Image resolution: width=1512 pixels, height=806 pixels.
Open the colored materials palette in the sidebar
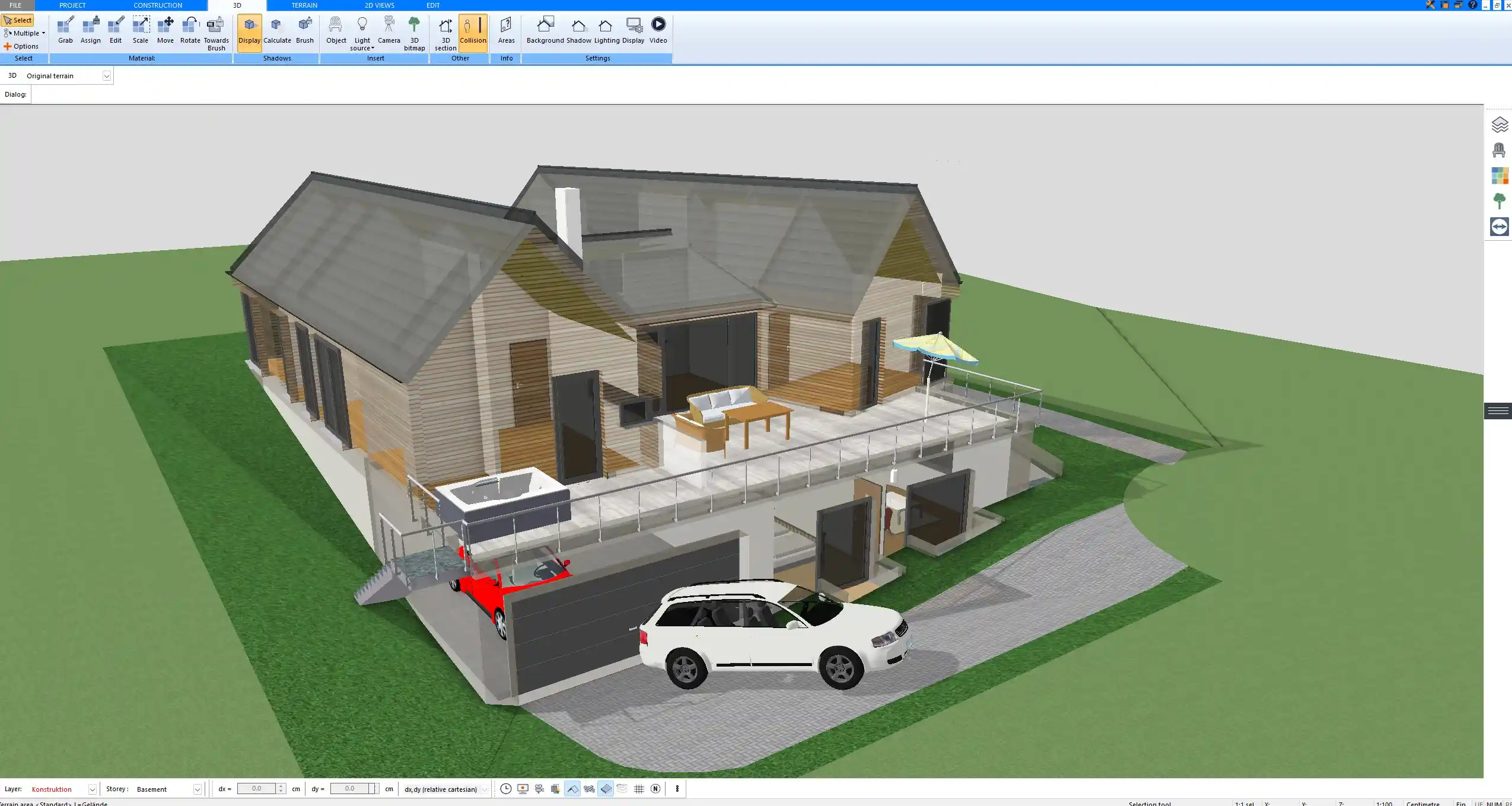pos(1500,176)
